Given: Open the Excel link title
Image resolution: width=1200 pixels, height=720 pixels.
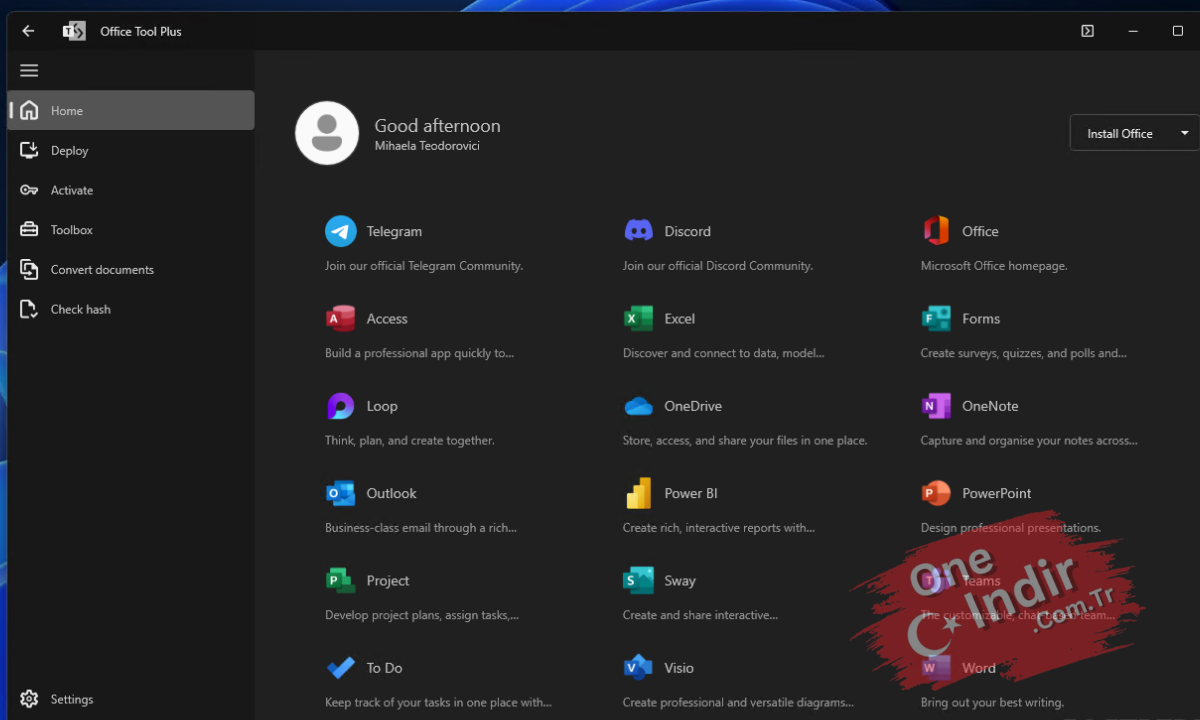Looking at the screenshot, I should coord(680,319).
